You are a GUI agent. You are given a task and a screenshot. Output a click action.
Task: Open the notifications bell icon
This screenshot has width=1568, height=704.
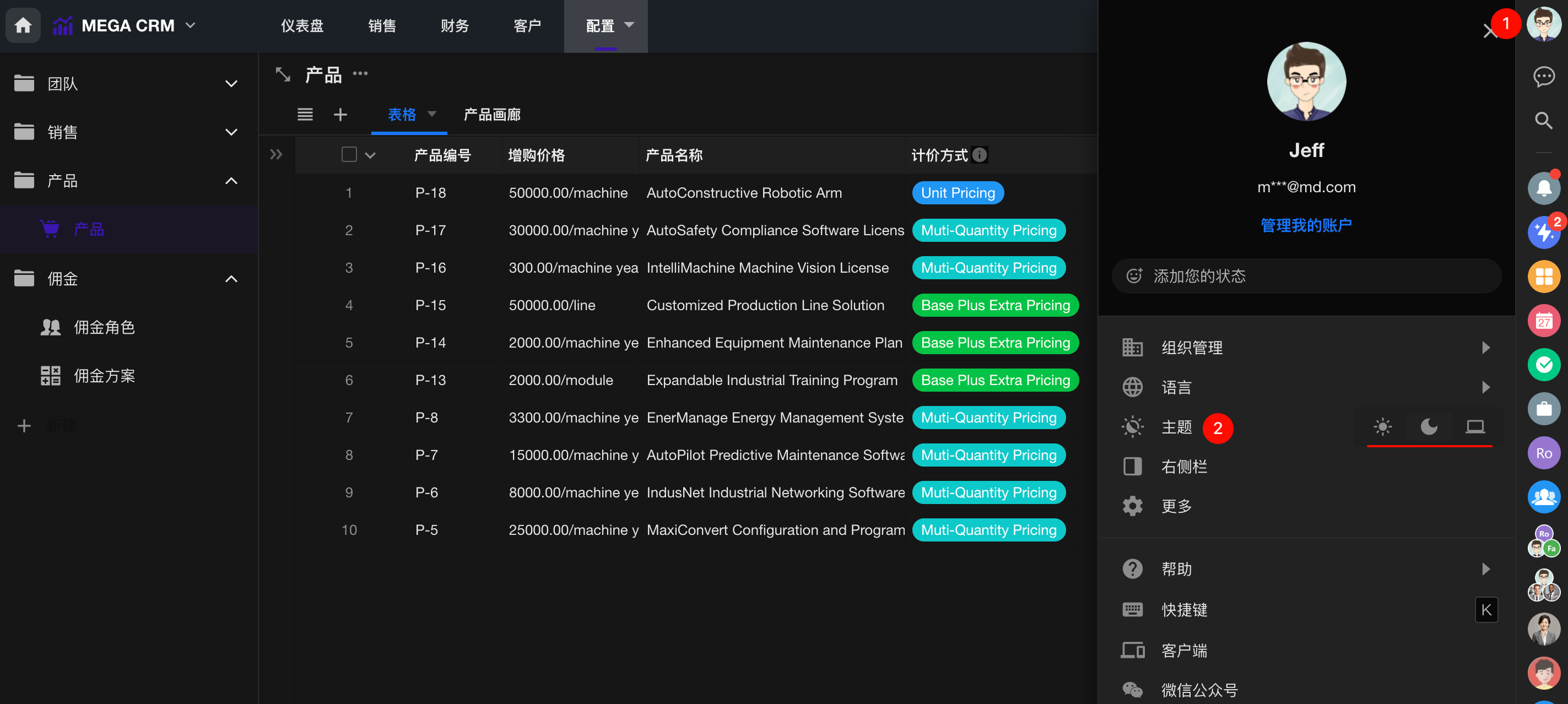click(x=1543, y=188)
